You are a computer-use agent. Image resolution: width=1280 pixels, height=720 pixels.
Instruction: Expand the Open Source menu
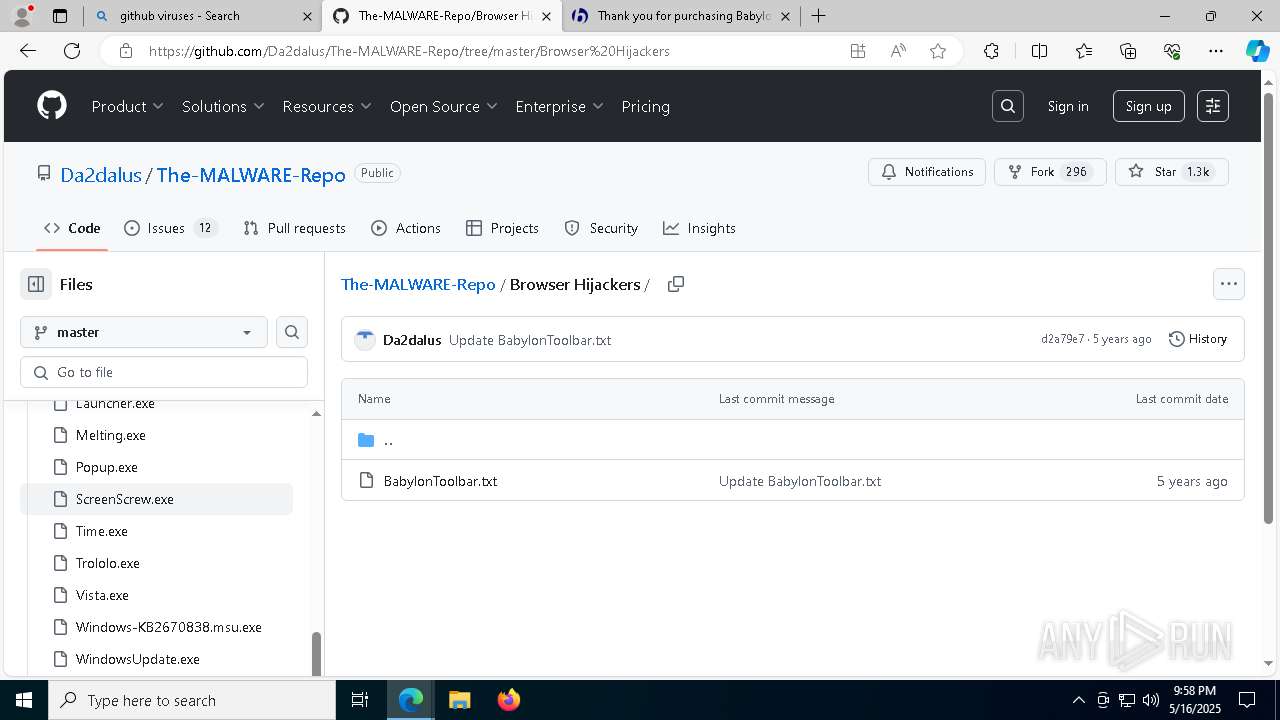pyautogui.click(x=444, y=106)
